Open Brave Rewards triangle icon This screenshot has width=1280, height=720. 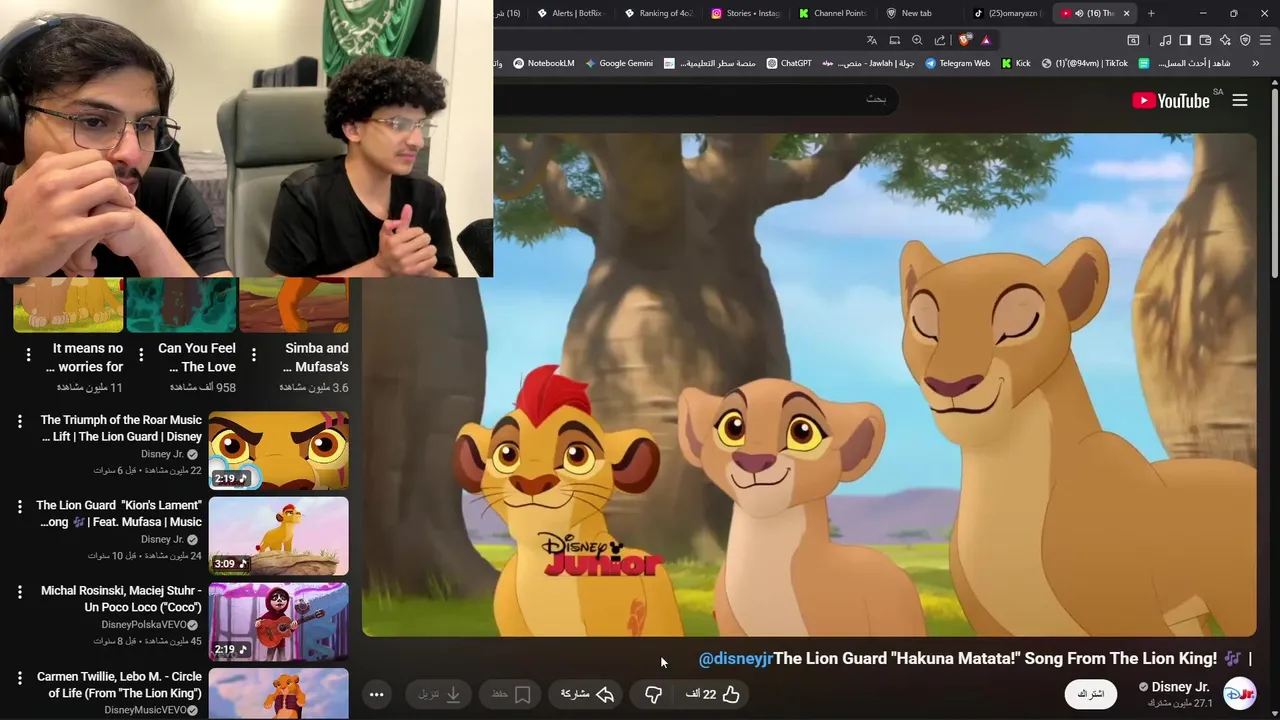(x=986, y=40)
